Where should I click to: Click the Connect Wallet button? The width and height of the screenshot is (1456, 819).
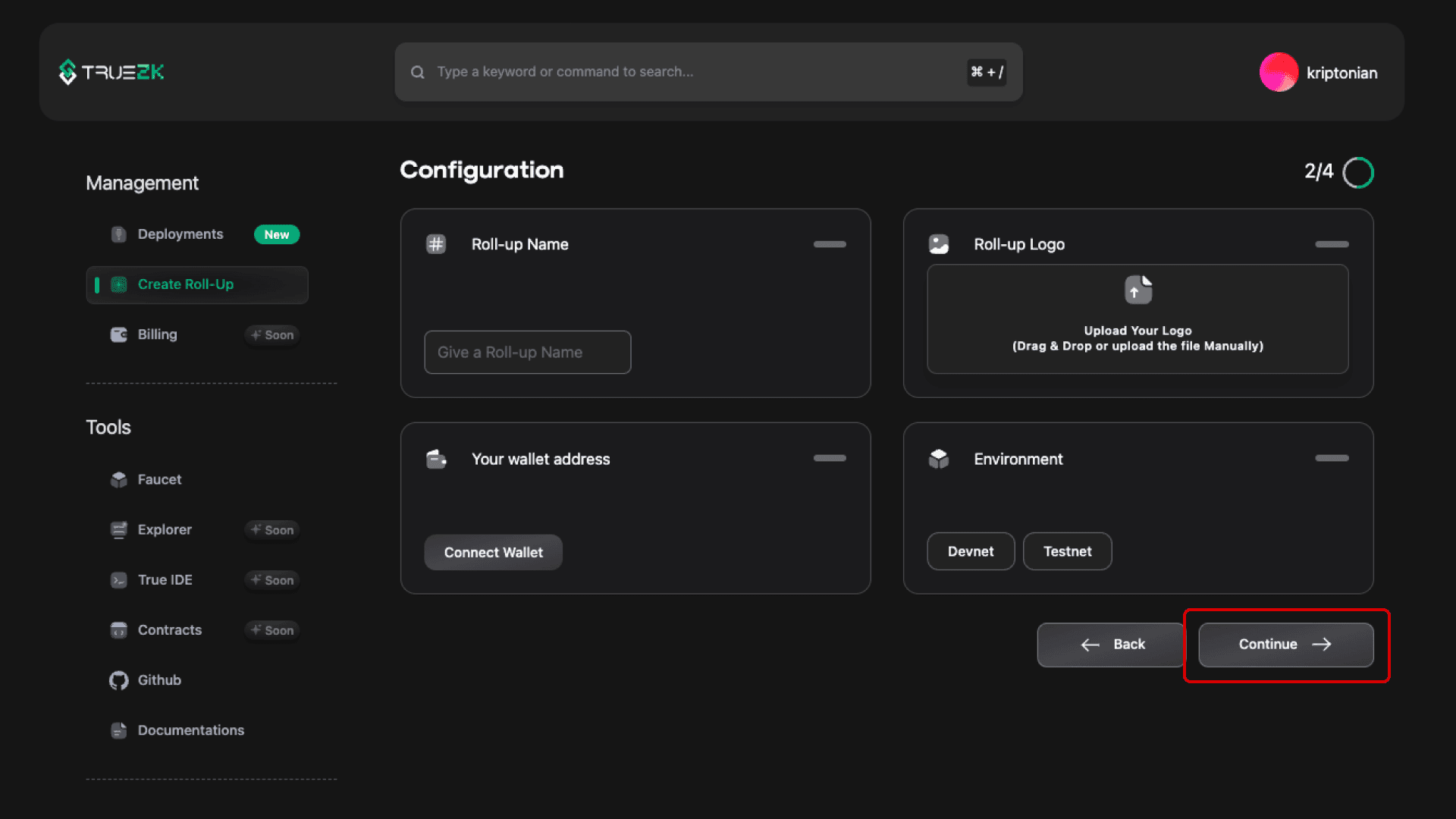tap(493, 552)
